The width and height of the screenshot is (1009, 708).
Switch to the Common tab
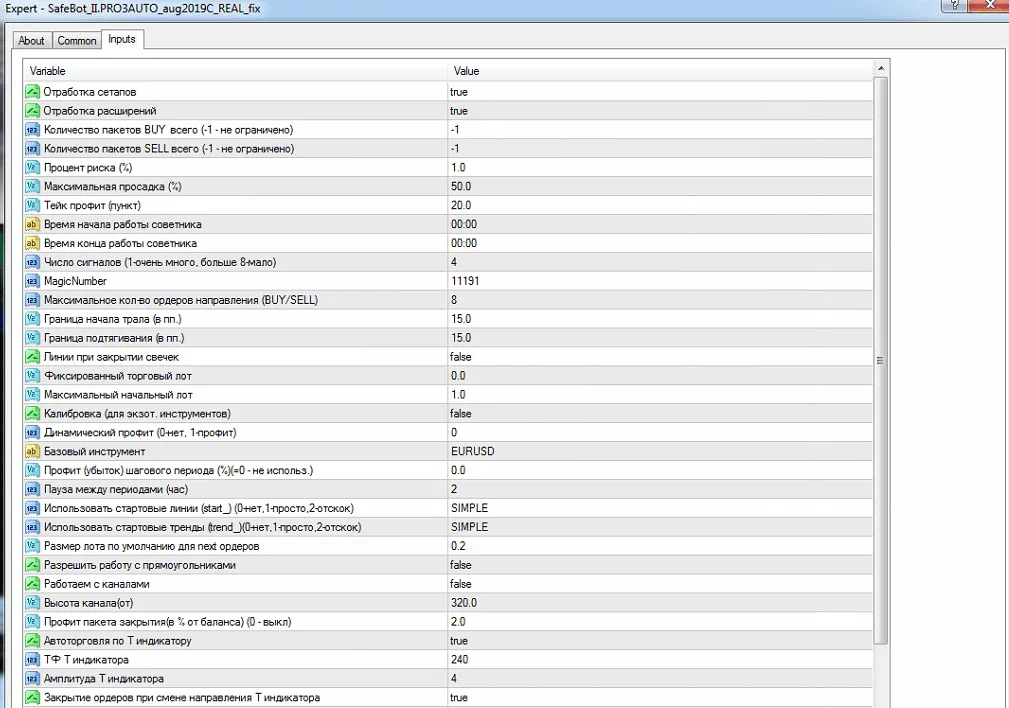tap(76, 40)
